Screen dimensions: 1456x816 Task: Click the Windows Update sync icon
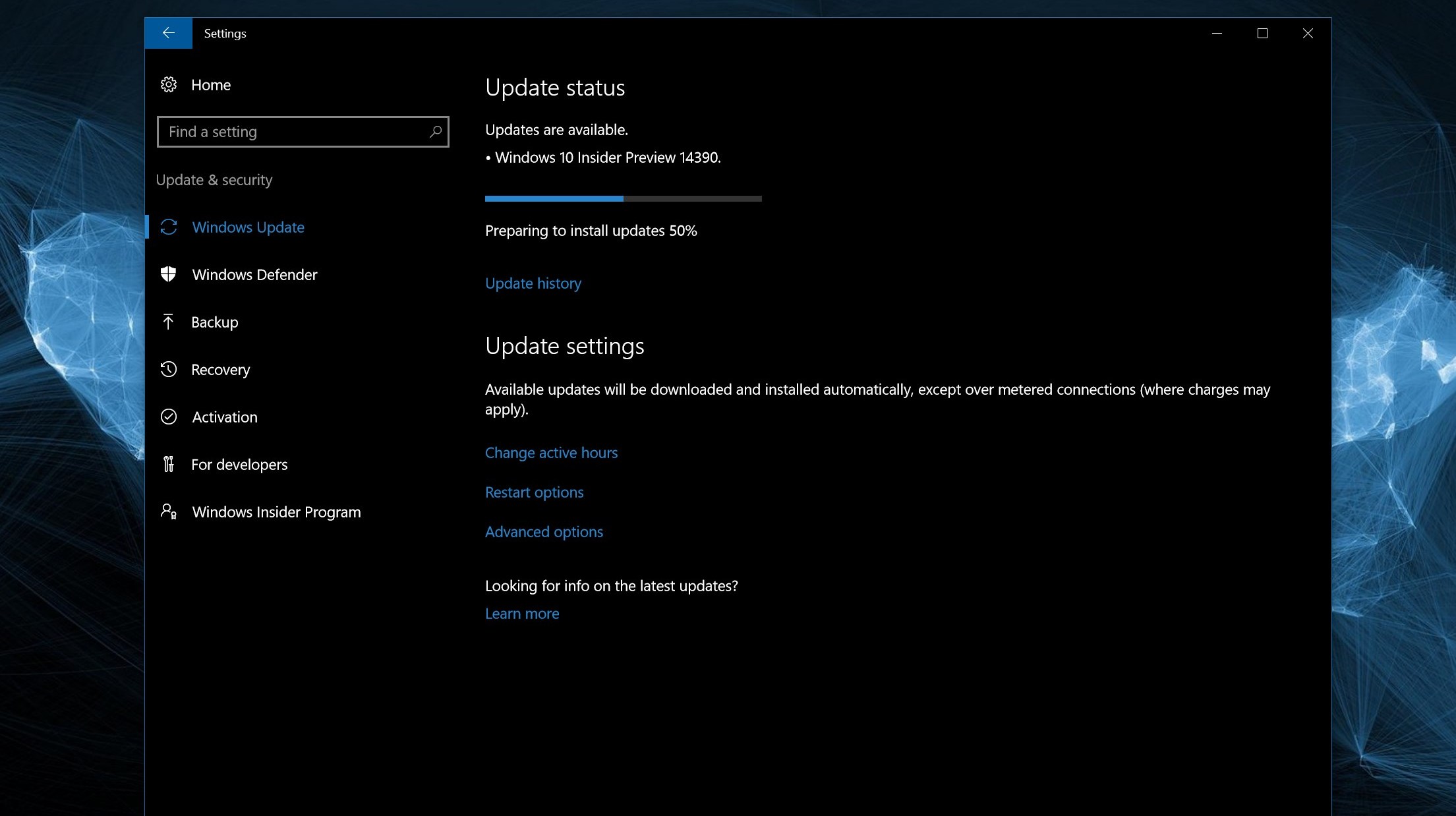point(169,227)
